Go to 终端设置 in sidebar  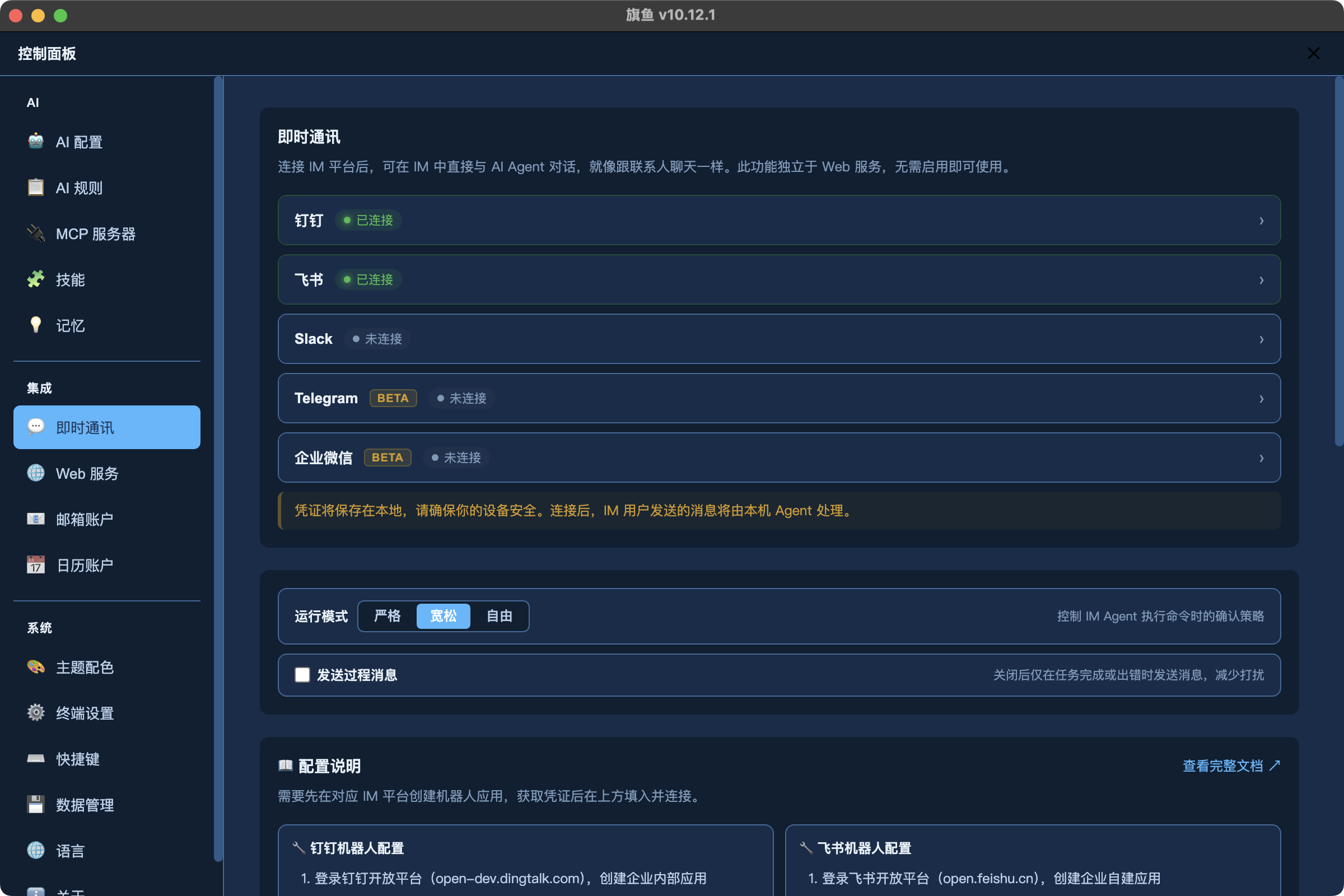tap(85, 713)
